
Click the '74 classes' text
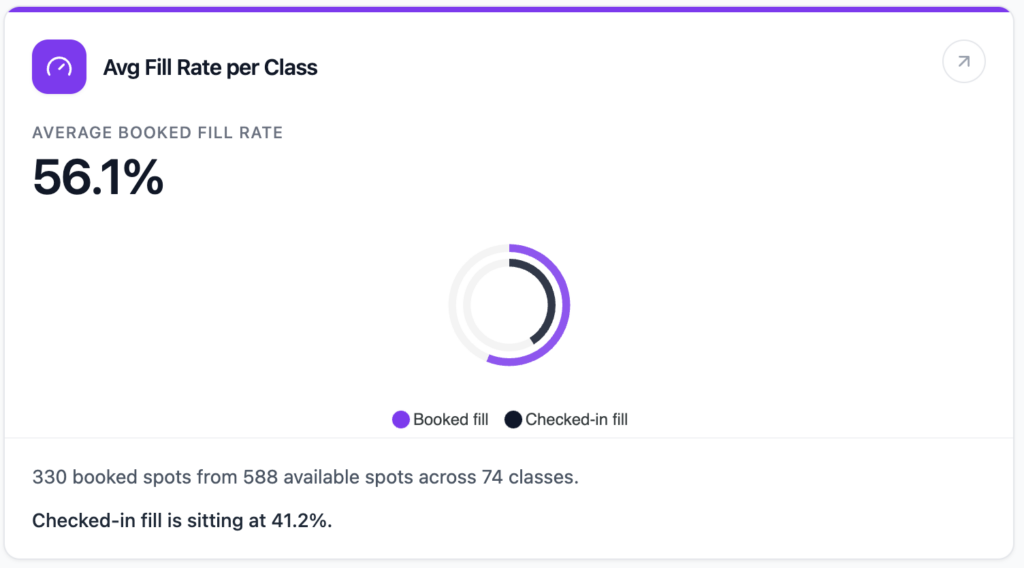(x=536, y=477)
